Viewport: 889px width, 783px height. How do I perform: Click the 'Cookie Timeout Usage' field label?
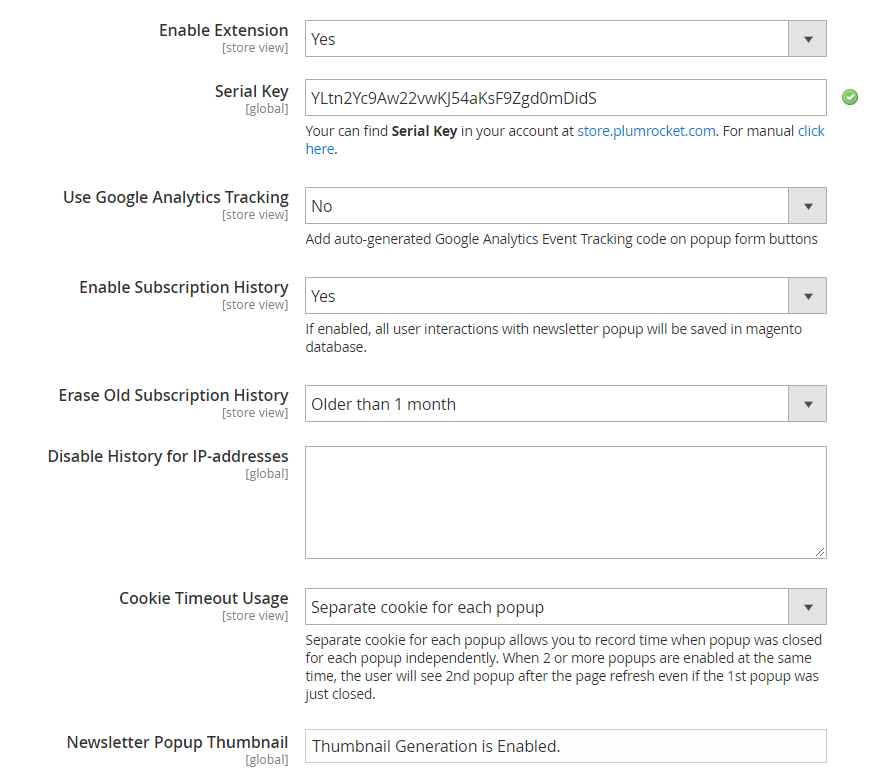[203, 598]
